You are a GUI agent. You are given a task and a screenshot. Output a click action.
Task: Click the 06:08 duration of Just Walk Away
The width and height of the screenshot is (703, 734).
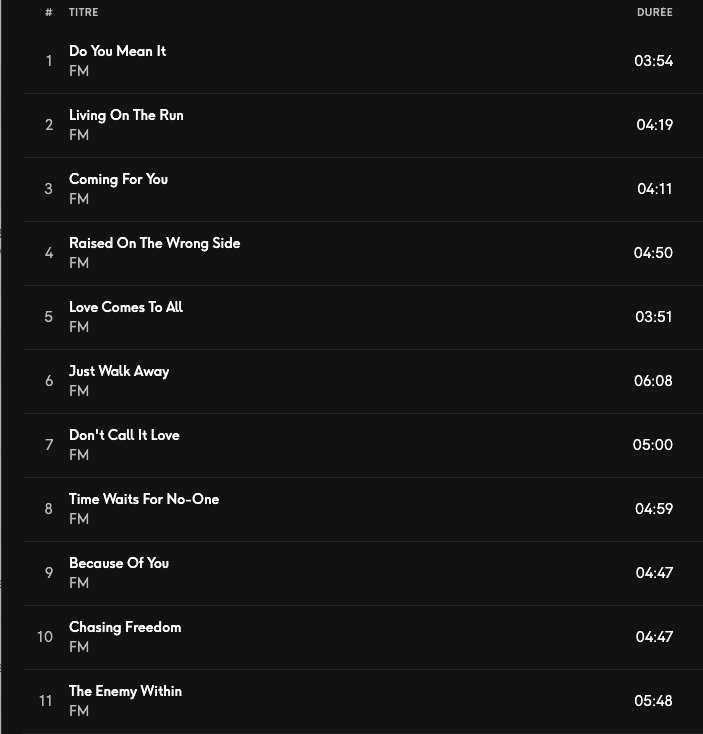point(653,381)
